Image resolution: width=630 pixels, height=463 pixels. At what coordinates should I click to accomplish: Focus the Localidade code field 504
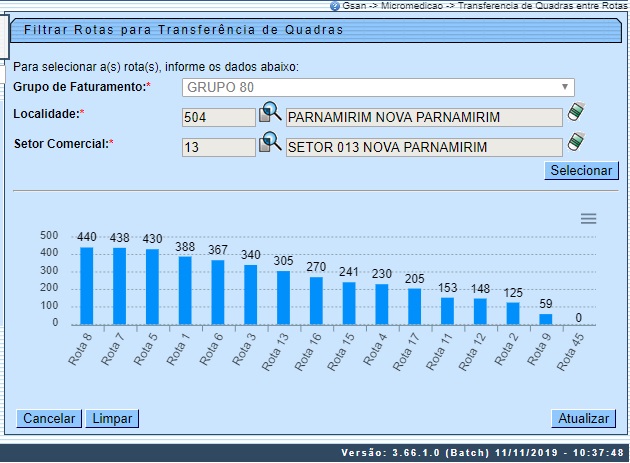[219, 117]
